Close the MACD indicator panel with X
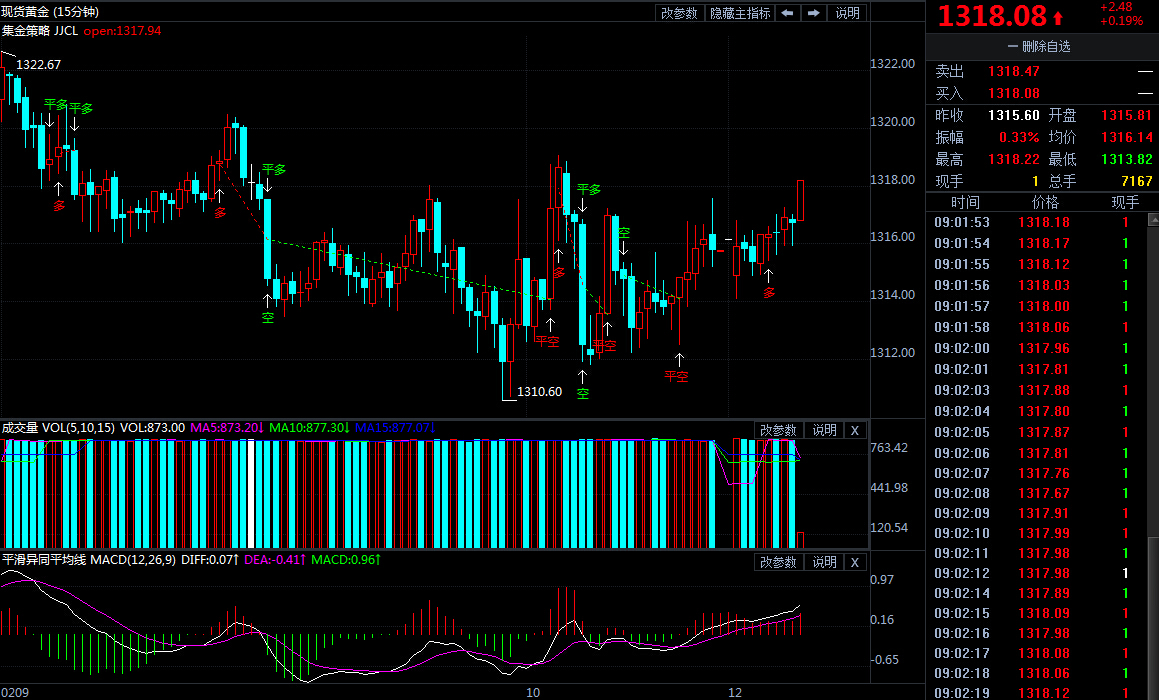 (x=854, y=563)
